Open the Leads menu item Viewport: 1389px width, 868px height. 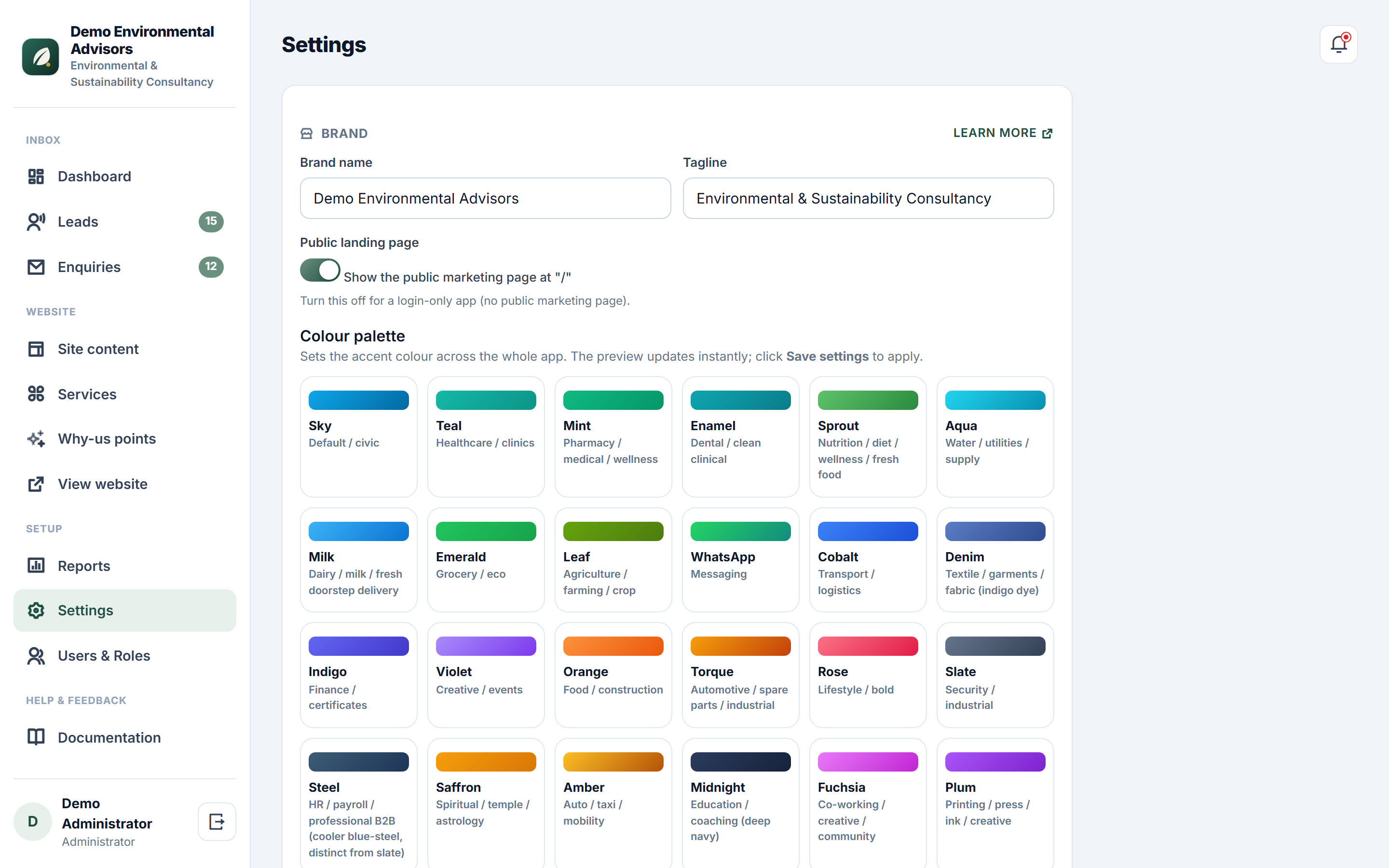pyautogui.click(x=124, y=222)
